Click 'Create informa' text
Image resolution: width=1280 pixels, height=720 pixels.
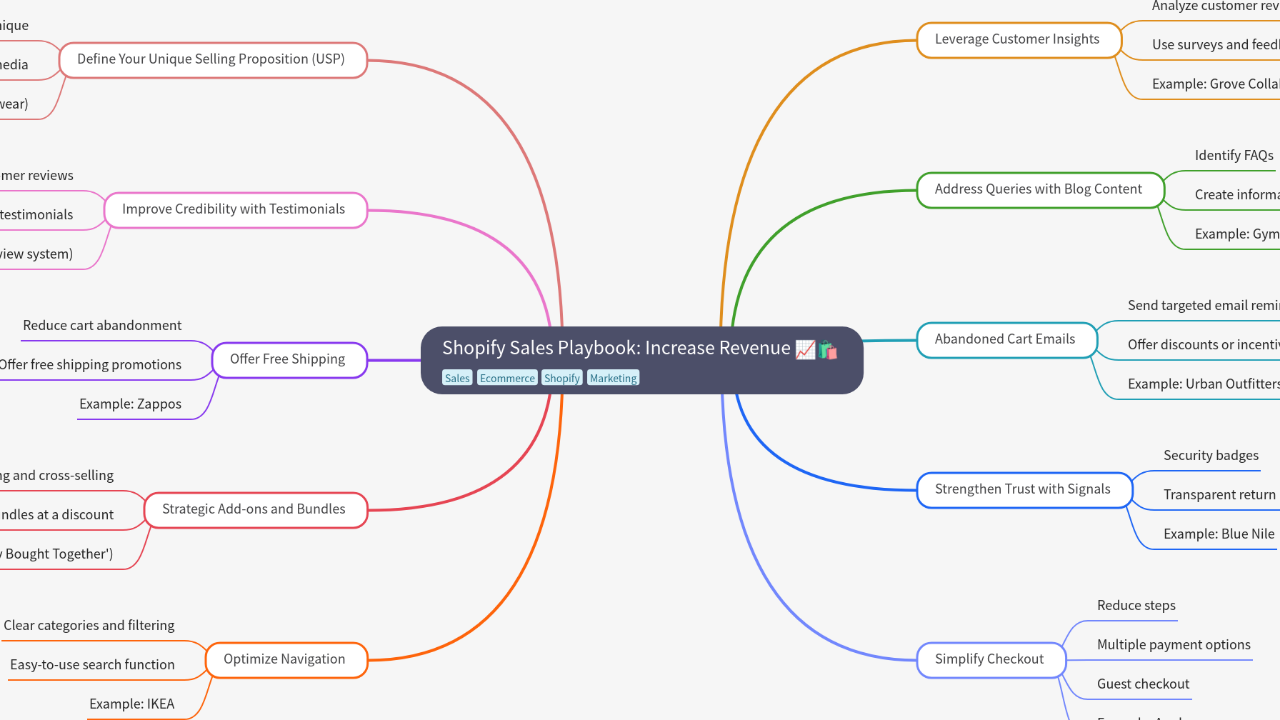pos(1237,194)
